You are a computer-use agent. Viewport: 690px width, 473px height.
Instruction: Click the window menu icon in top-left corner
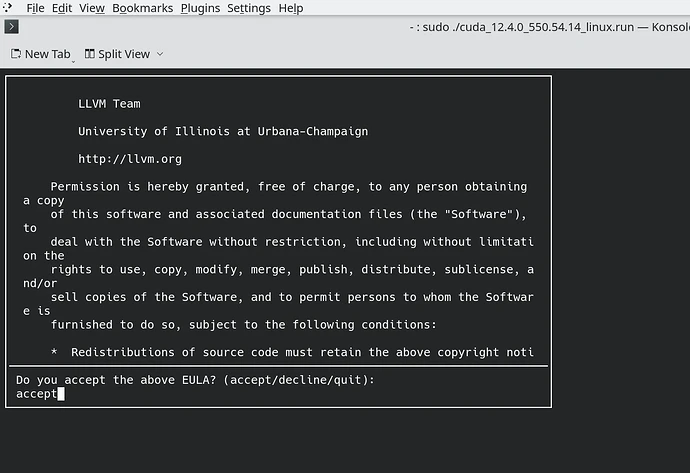click(6, 6)
